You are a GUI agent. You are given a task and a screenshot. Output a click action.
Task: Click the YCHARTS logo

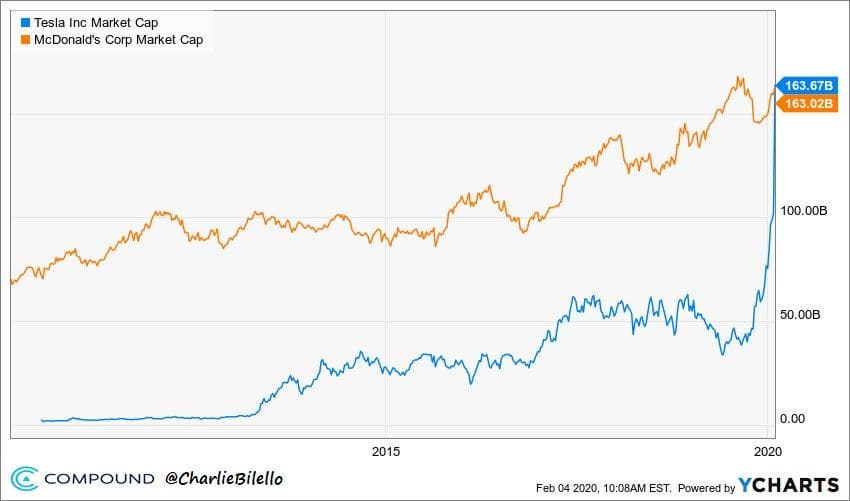point(787,485)
